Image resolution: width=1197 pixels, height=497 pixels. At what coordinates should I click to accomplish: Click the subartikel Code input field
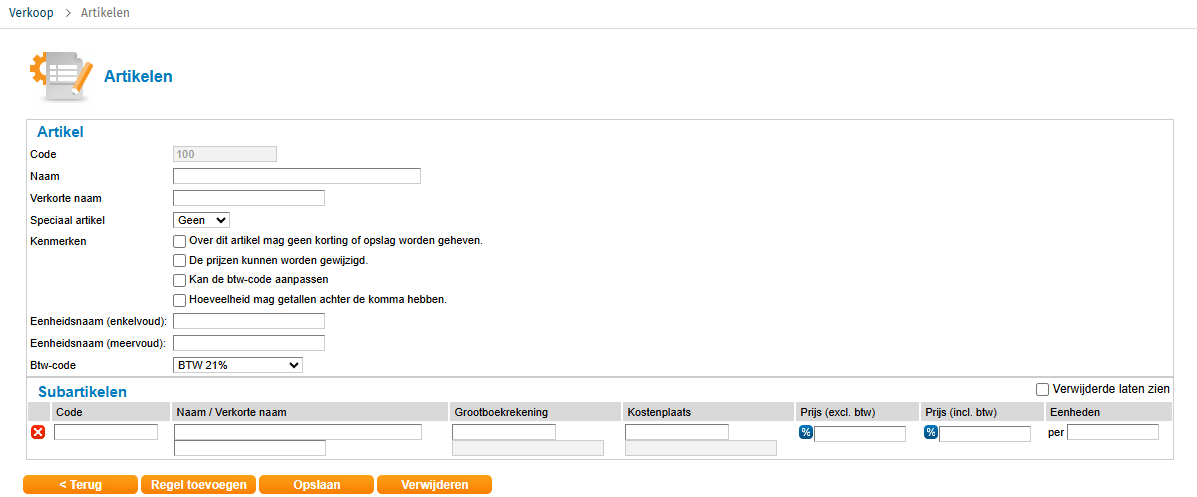click(106, 432)
